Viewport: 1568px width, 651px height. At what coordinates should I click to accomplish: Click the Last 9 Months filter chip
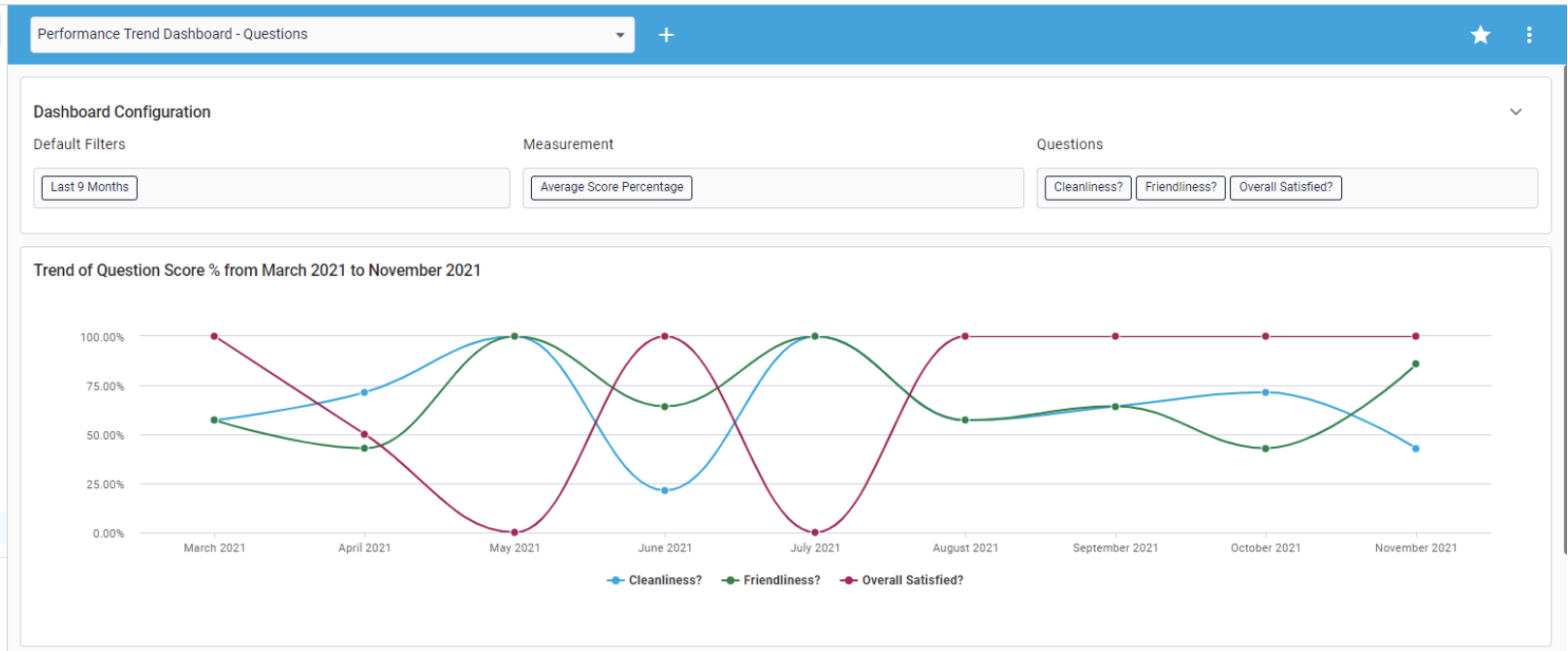[x=89, y=188]
